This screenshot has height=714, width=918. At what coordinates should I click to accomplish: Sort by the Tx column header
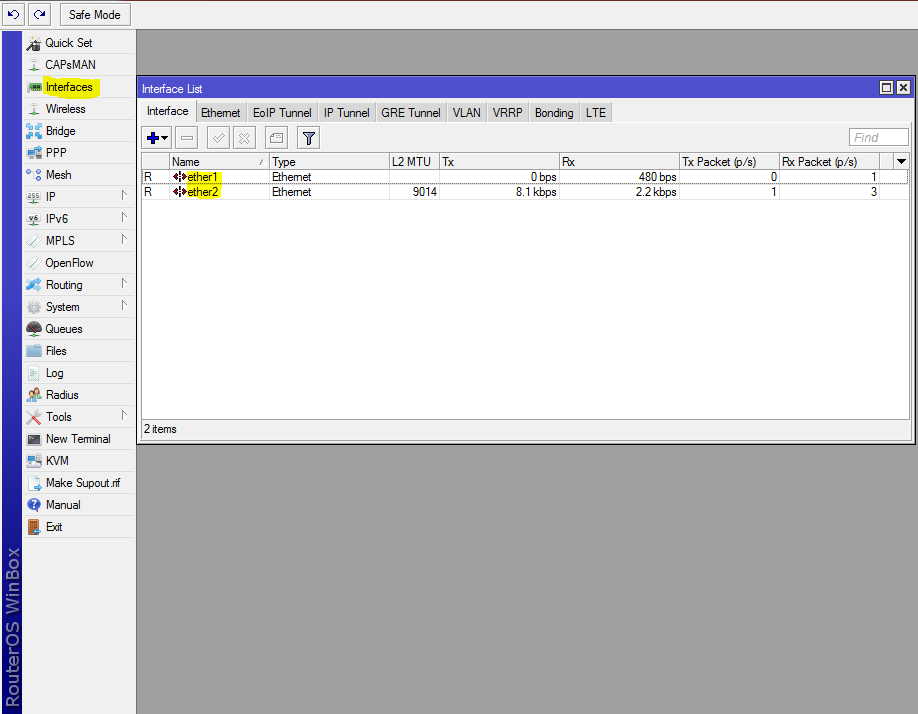pos(499,162)
